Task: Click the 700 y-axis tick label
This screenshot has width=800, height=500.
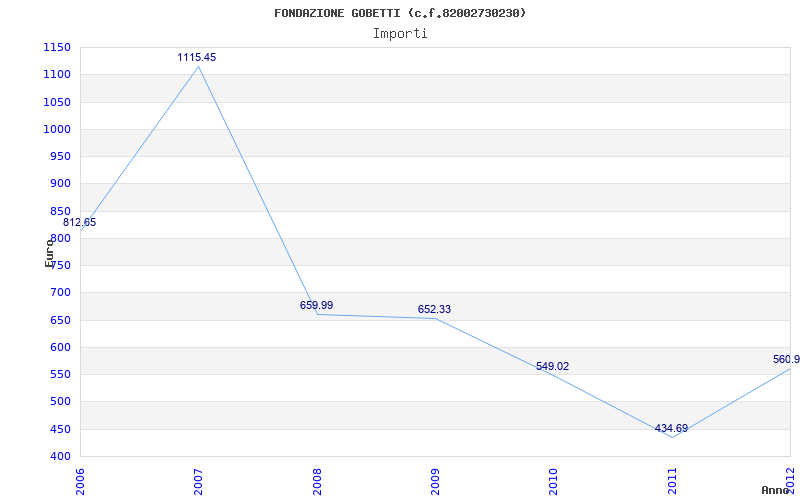Action: [59, 293]
